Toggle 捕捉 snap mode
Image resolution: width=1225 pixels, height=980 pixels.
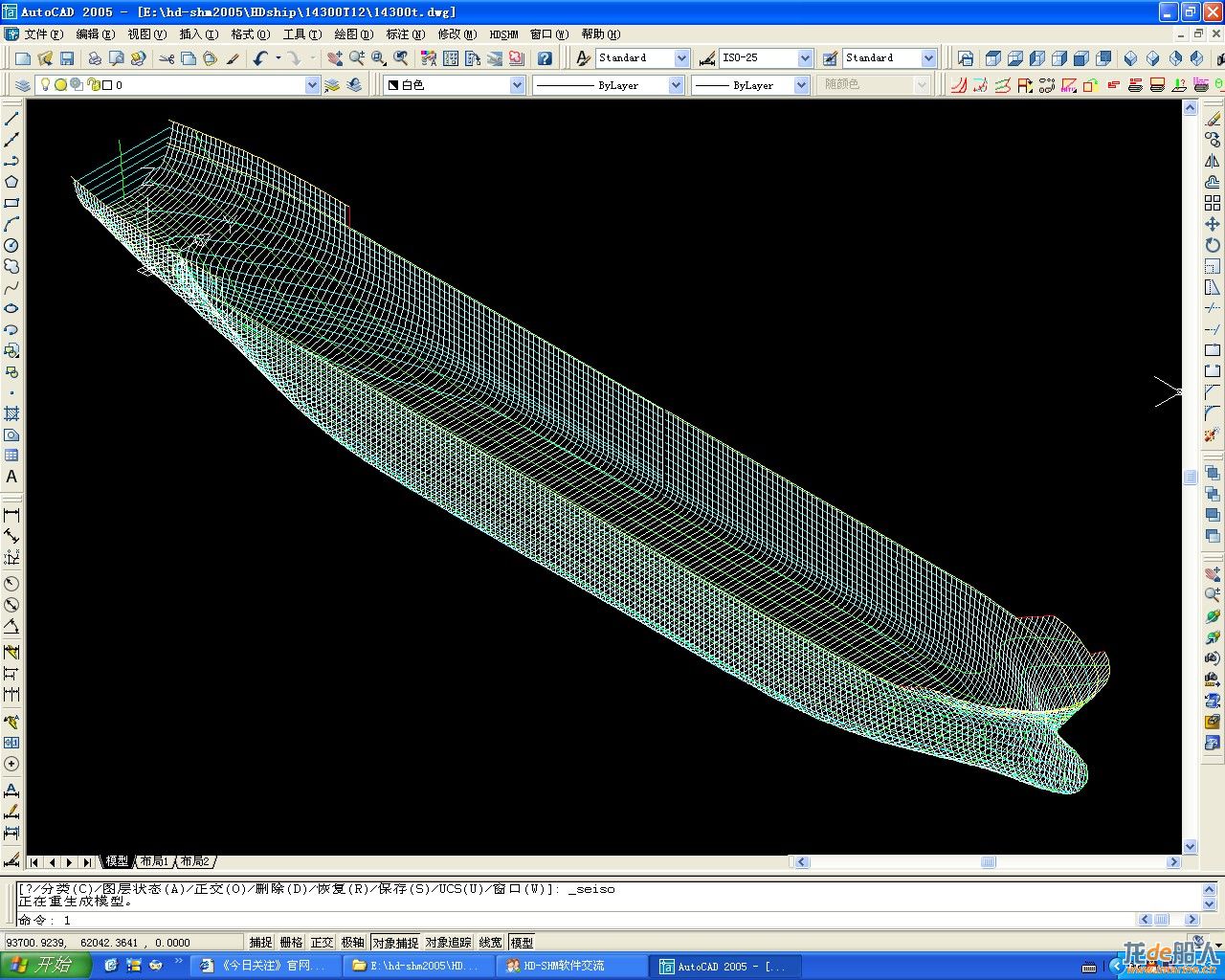(x=261, y=943)
